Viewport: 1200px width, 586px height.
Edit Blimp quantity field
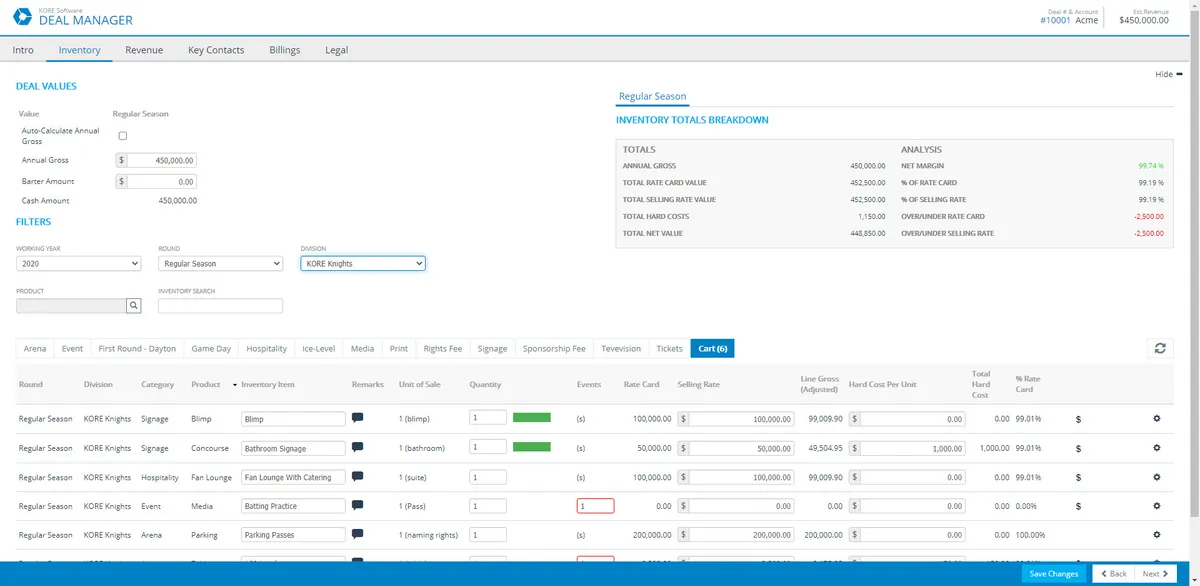(x=488, y=418)
